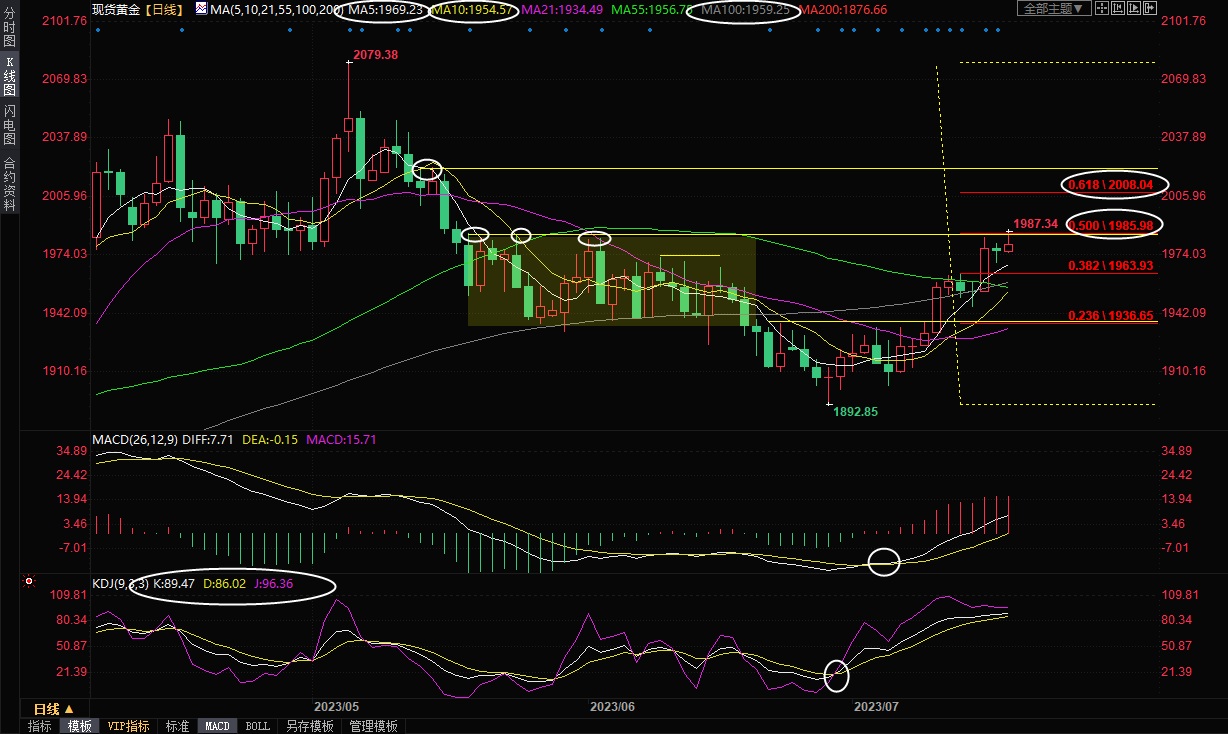Click the 0.618 Fibonacci level label
The image size is (1228, 734).
(1111, 185)
